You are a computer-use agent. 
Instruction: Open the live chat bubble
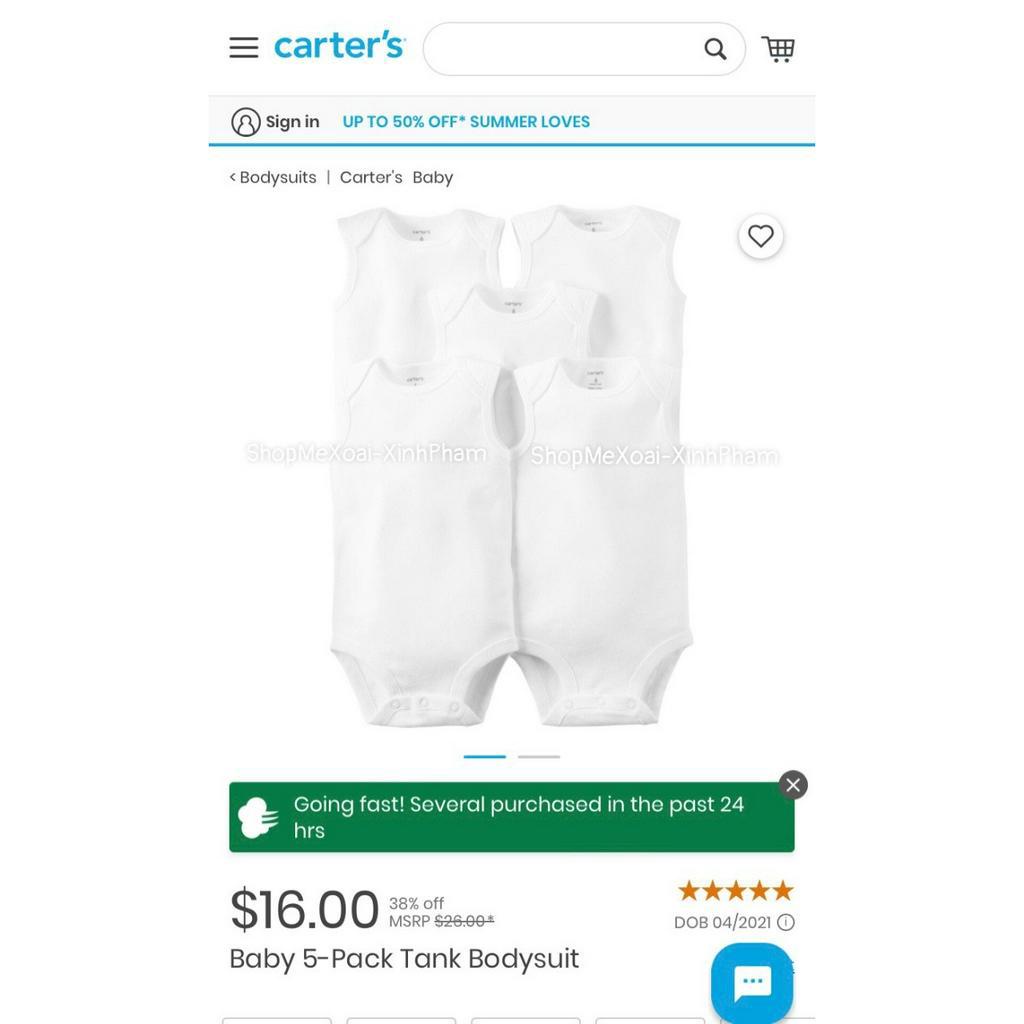click(752, 982)
